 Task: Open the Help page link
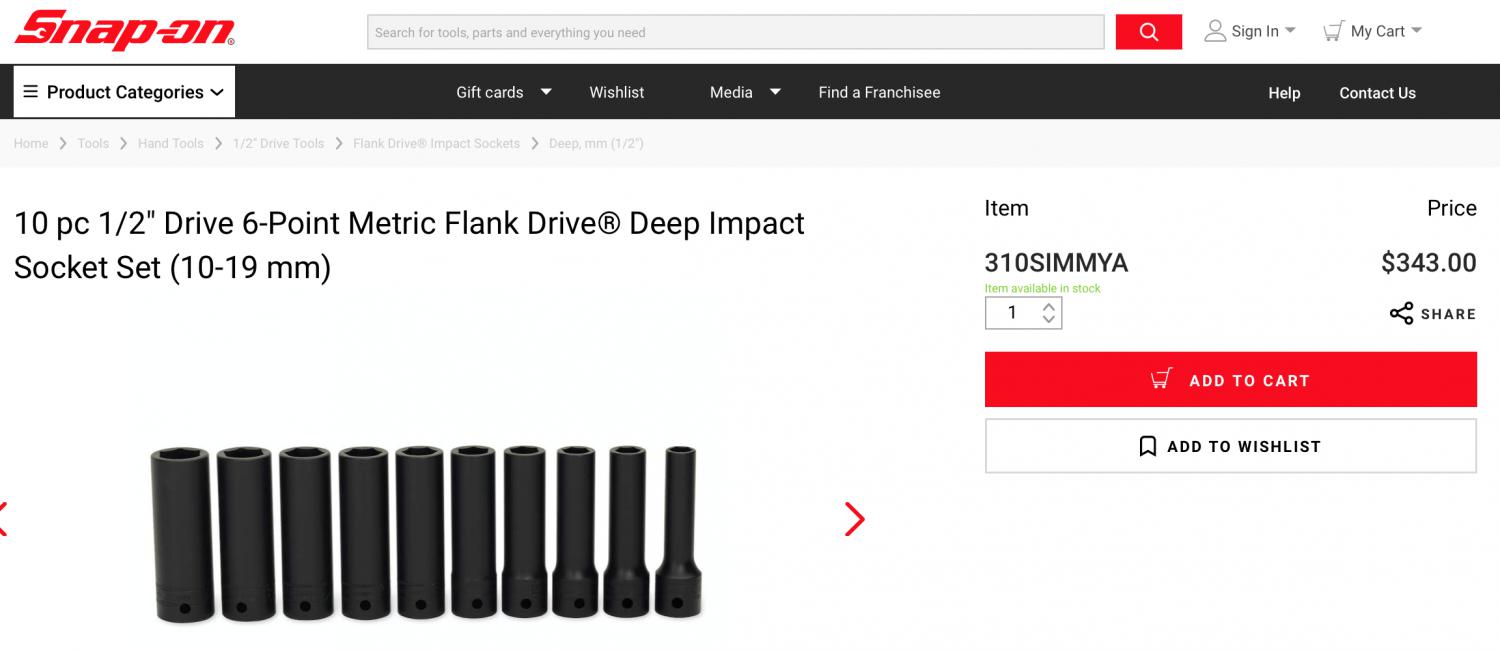tap(1284, 93)
